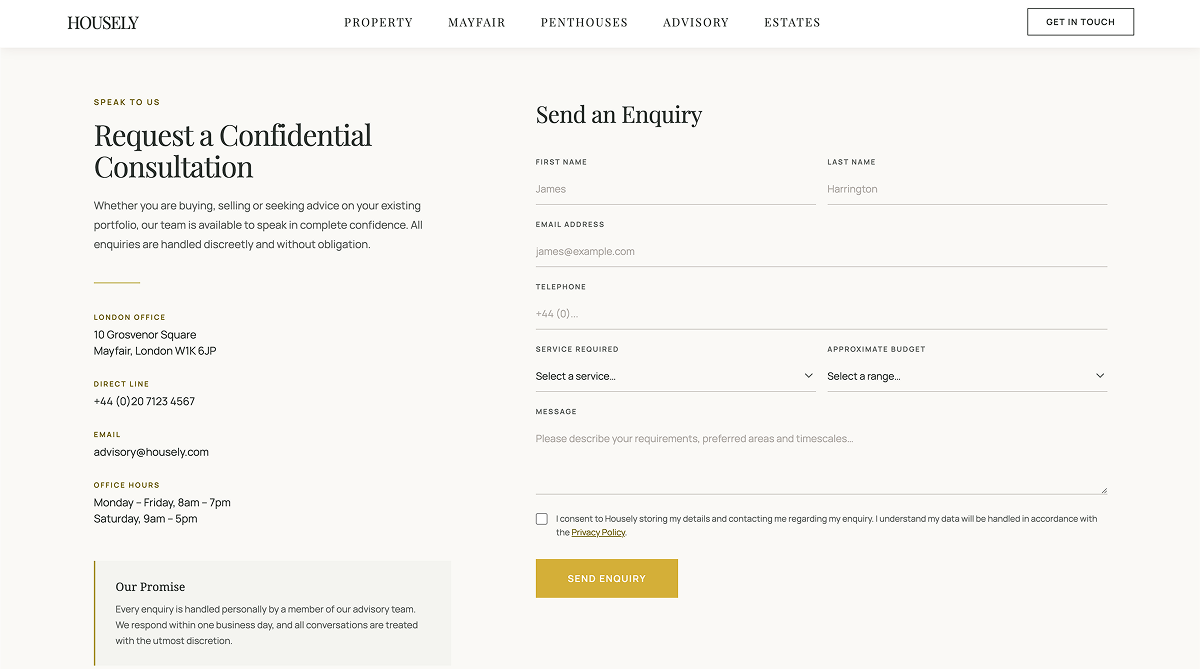Open the Privacy Policy link
1200x669 pixels.
598,533
